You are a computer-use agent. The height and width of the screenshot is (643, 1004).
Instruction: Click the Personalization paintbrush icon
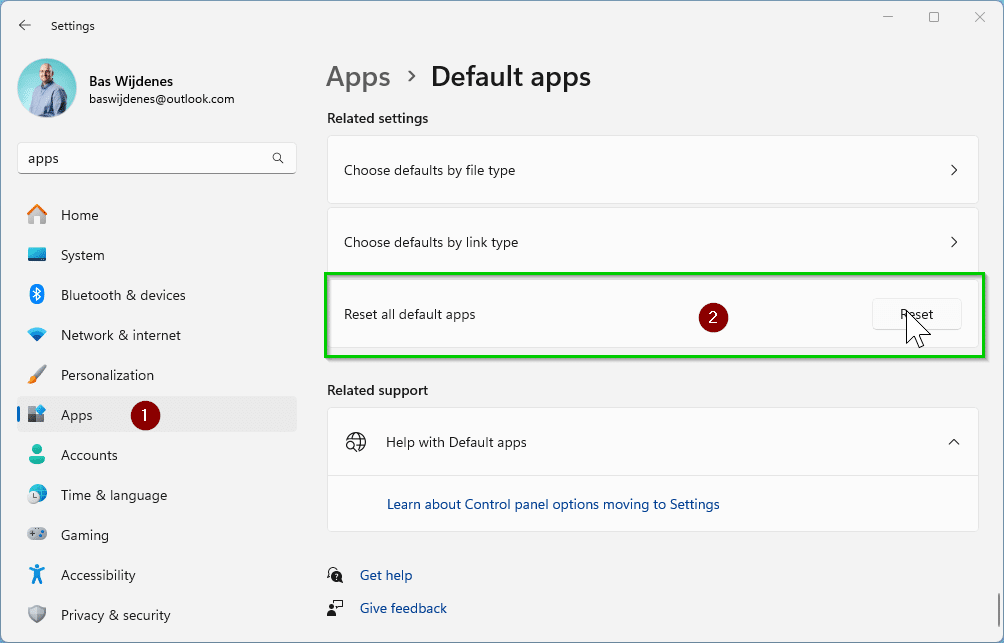[37, 375]
